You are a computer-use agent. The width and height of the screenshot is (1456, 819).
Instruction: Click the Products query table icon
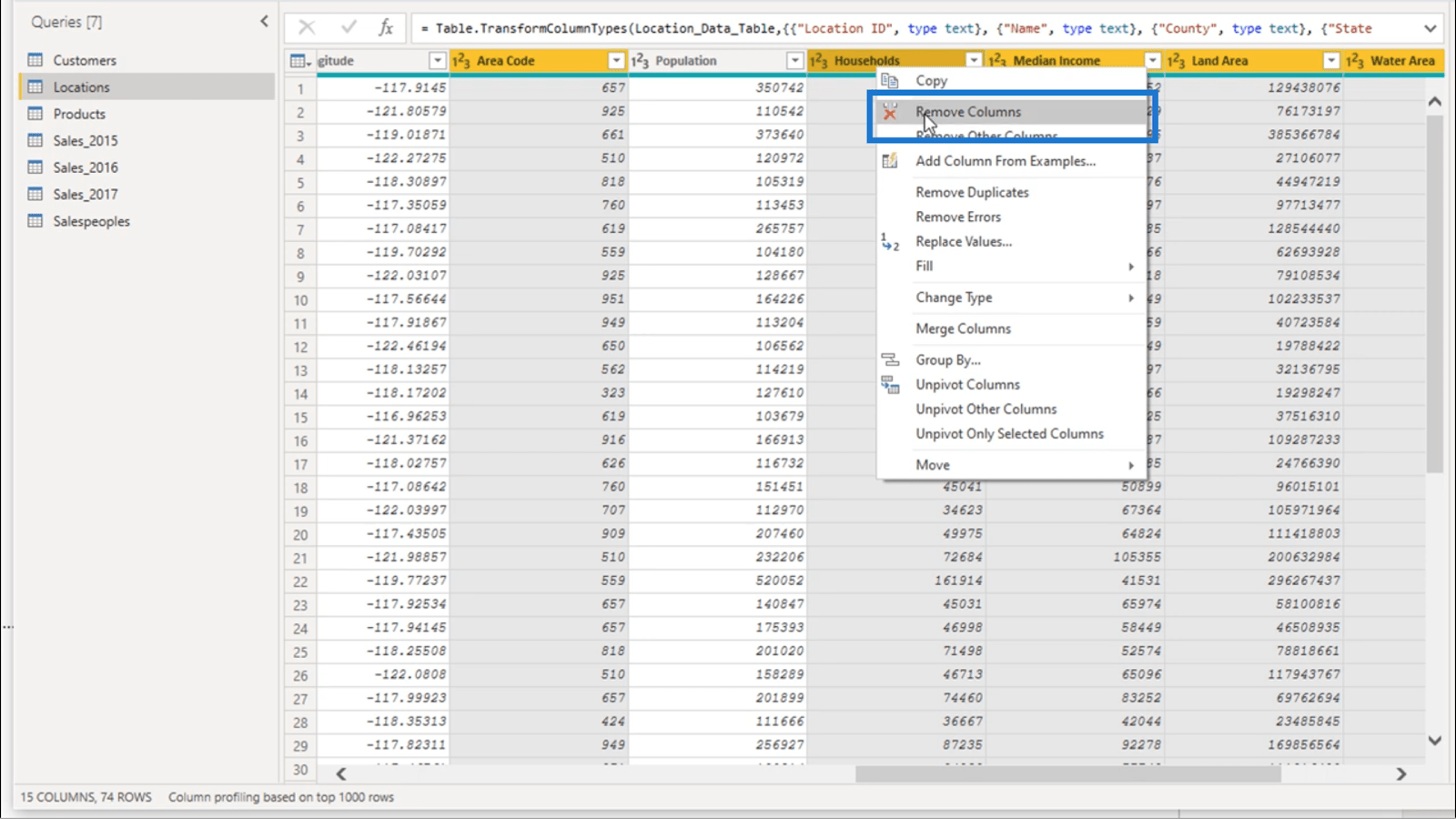point(35,114)
